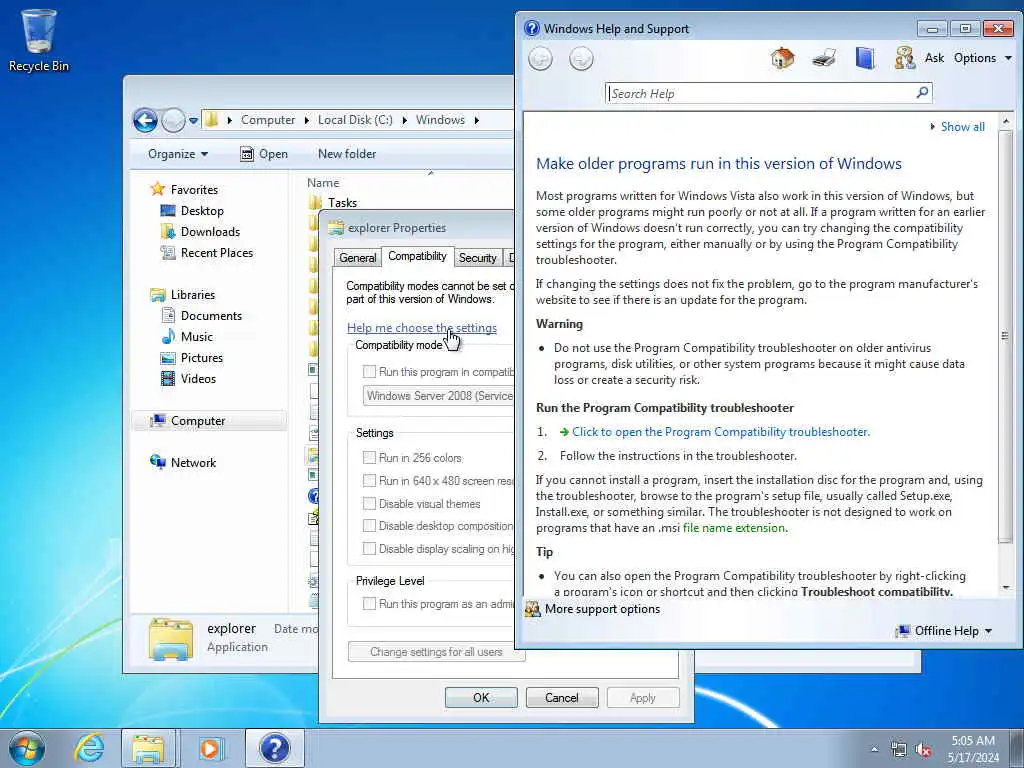The image size is (1024, 768).
Task: Open Recent Places in sidebar
Action: (x=217, y=253)
